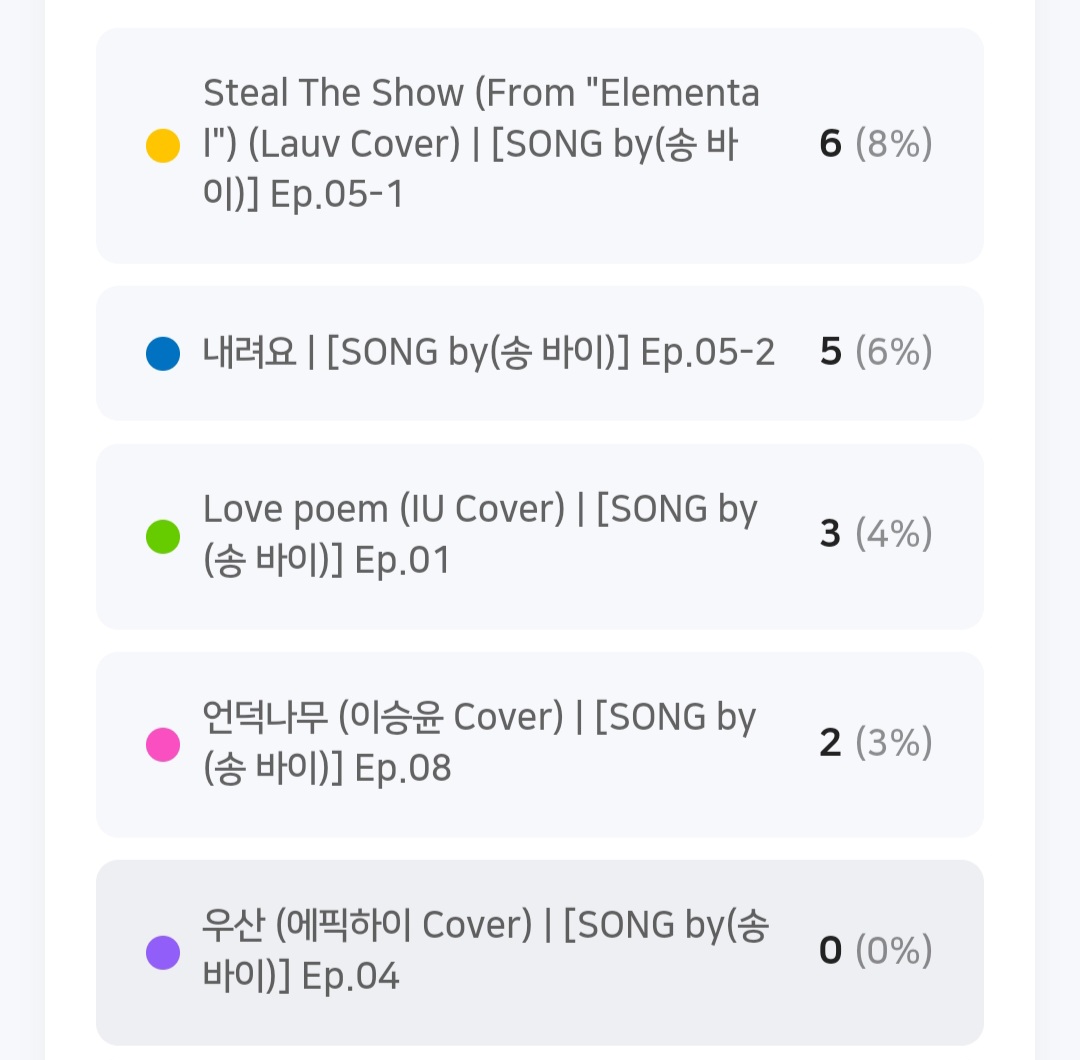This screenshot has height=1060, width=1080.
Task: Open the Love poem (IU Cover) Ep.01 title
Action: [480, 534]
